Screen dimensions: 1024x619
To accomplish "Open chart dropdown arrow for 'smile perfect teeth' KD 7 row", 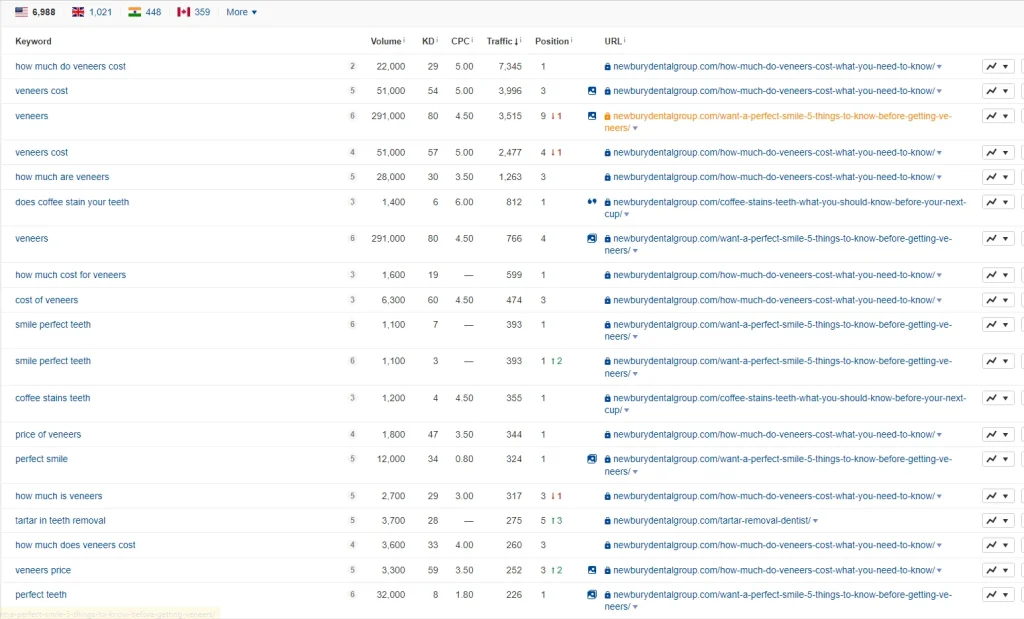I will point(1006,325).
